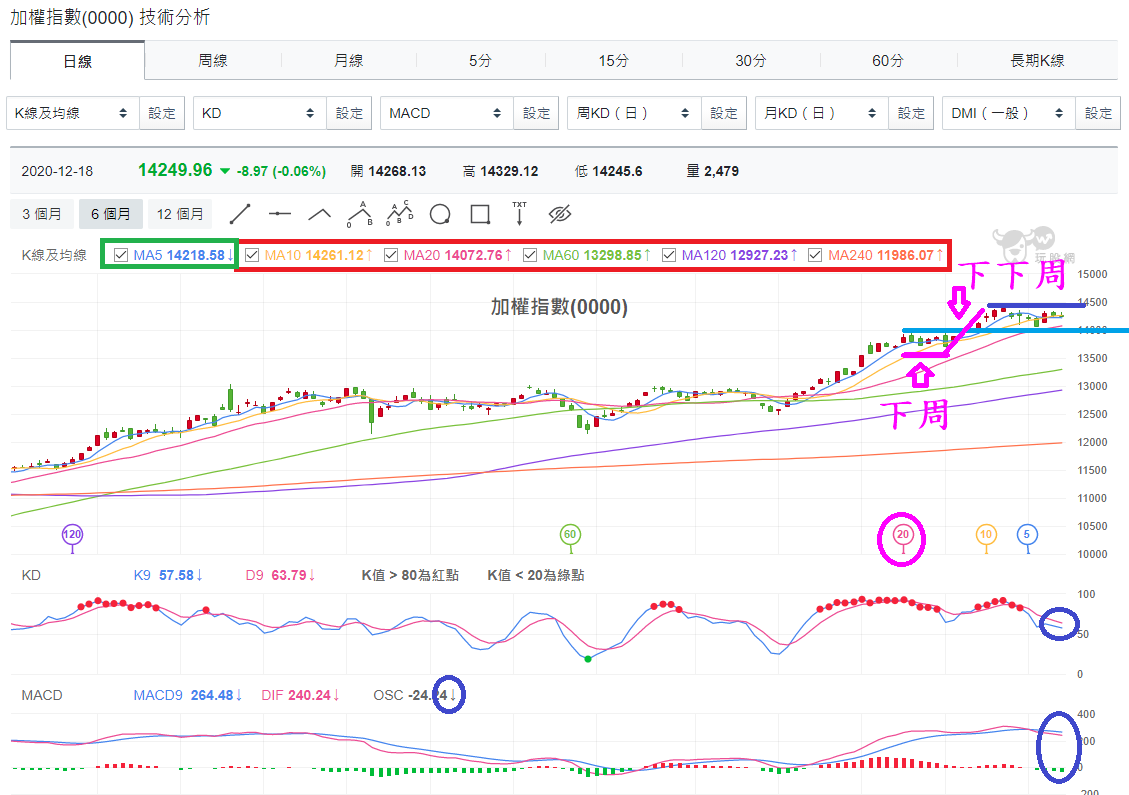1129x795 pixels.
Task: Select the circle drawing tool
Action: [x=440, y=214]
